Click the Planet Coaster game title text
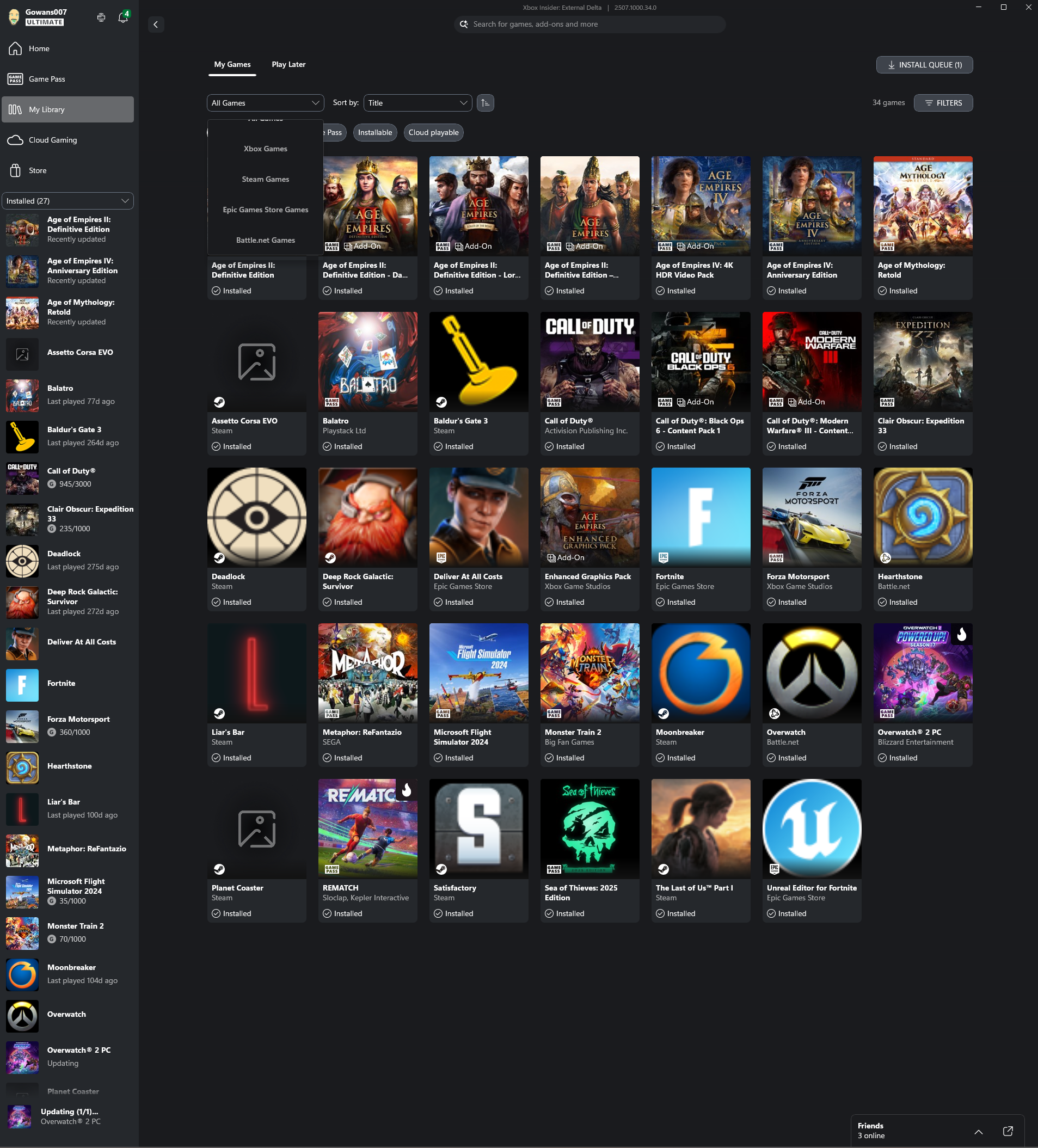1038x1148 pixels. tap(237, 888)
